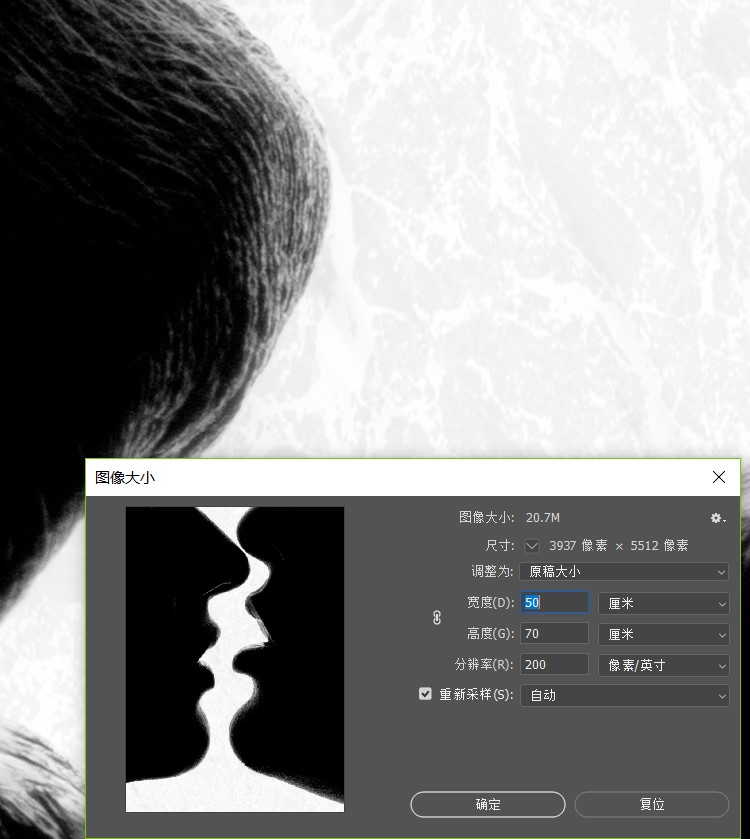The height and width of the screenshot is (839, 750).
Task: Expand the 调整为 preset dropdown
Action: [x=624, y=572]
